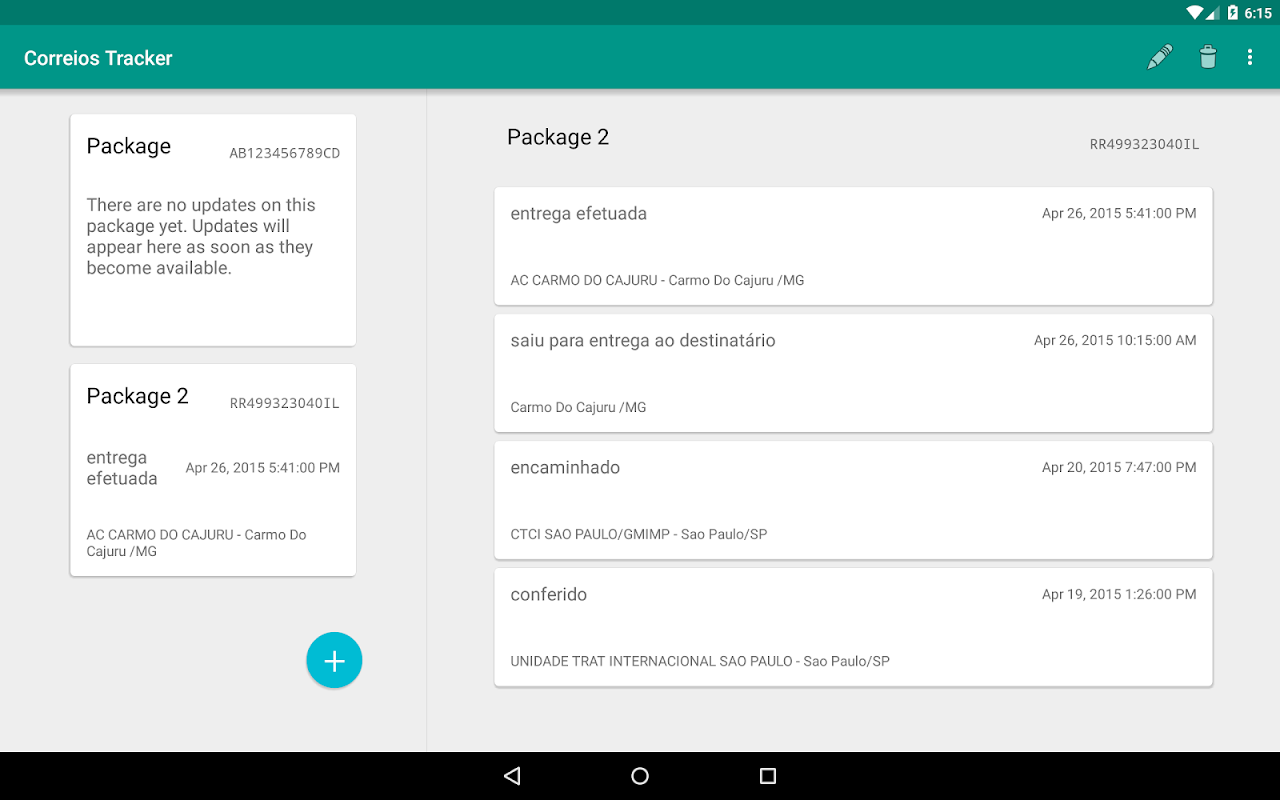
Task: Click 'There are no updates' message
Action: click(x=201, y=236)
